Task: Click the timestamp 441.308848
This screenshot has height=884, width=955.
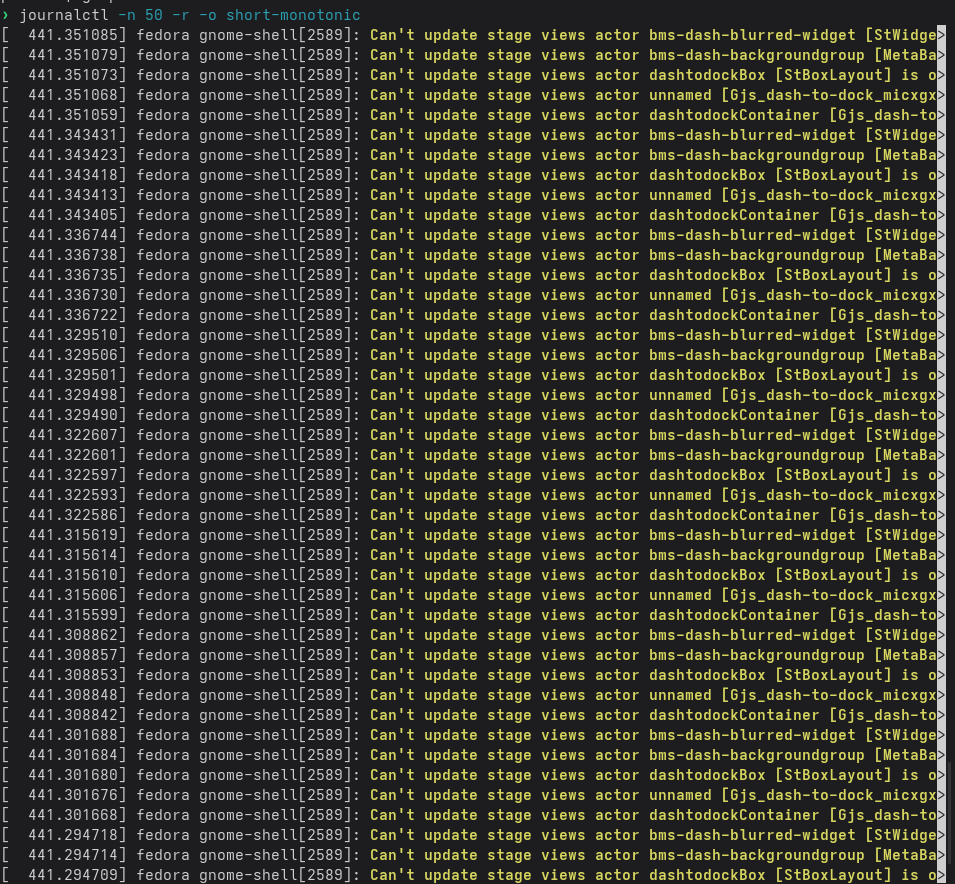Action: click(x=73, y=695)
